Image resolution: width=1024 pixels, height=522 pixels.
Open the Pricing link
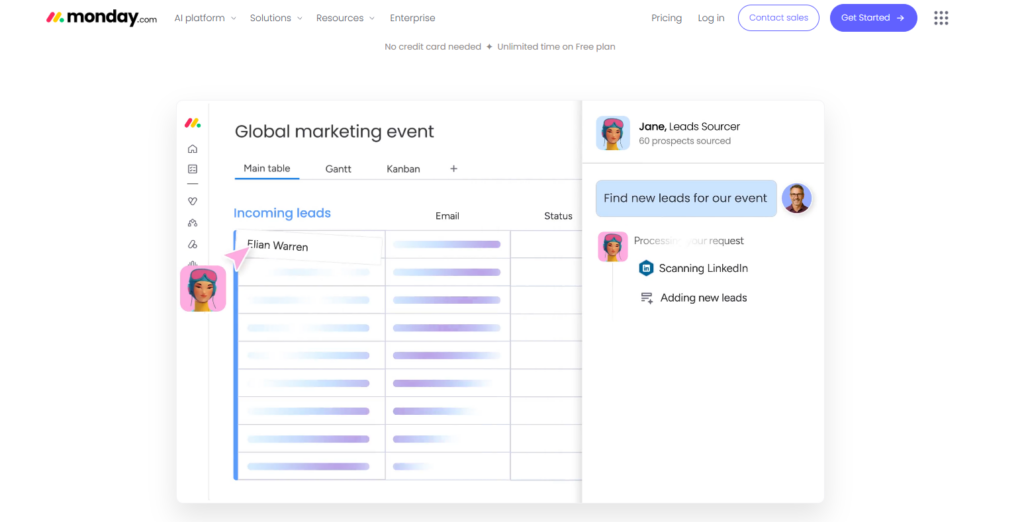(x=666, y=18)
